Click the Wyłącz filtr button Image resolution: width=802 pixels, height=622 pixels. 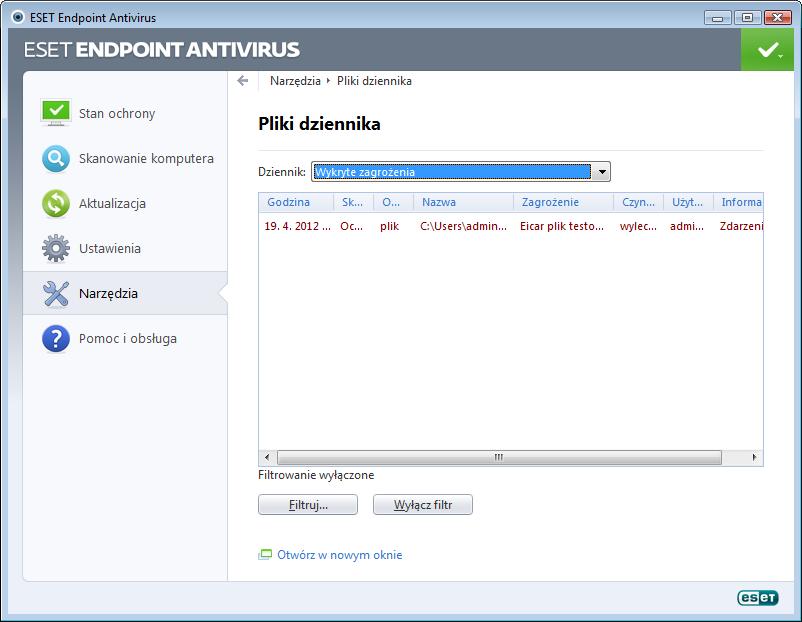pos(423,505)
